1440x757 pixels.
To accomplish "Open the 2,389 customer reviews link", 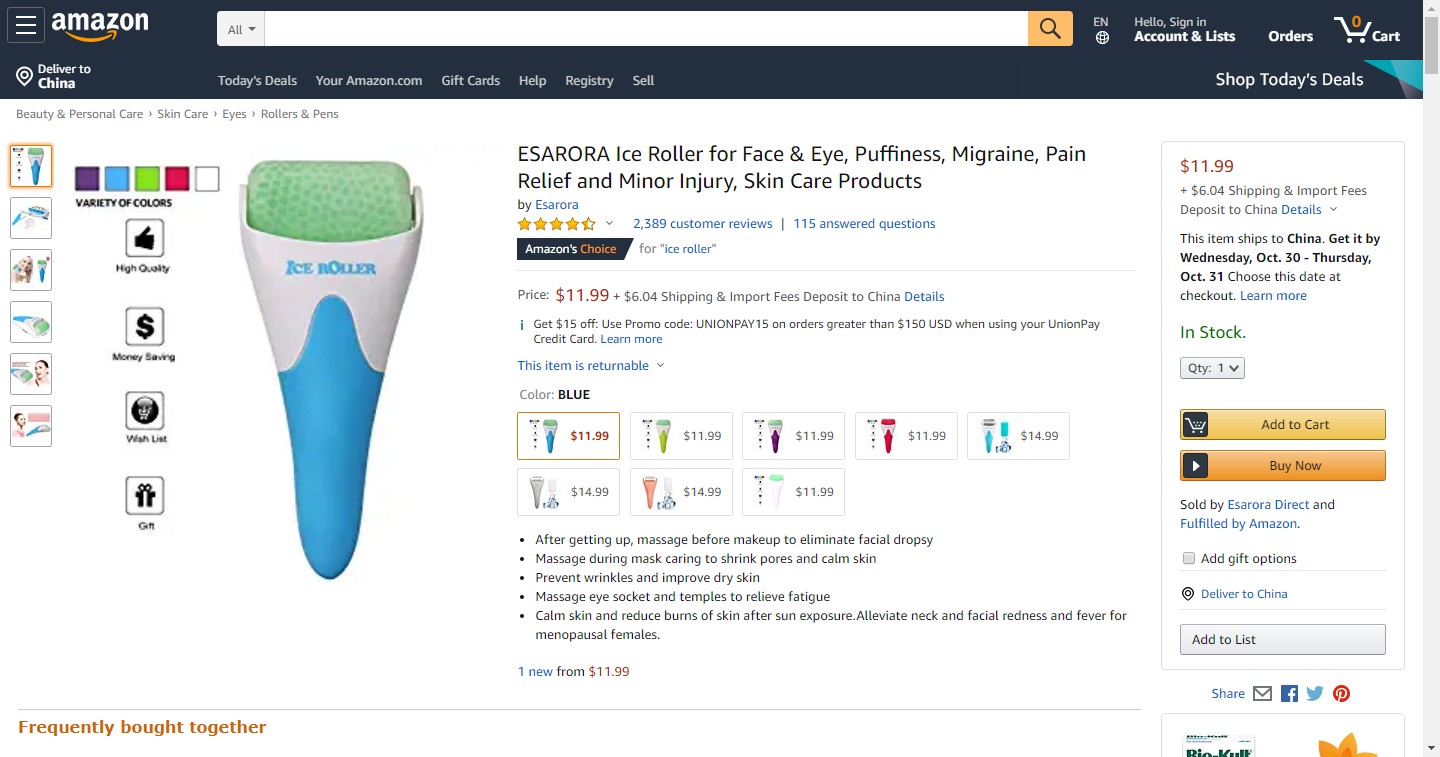I will (702, 224).
